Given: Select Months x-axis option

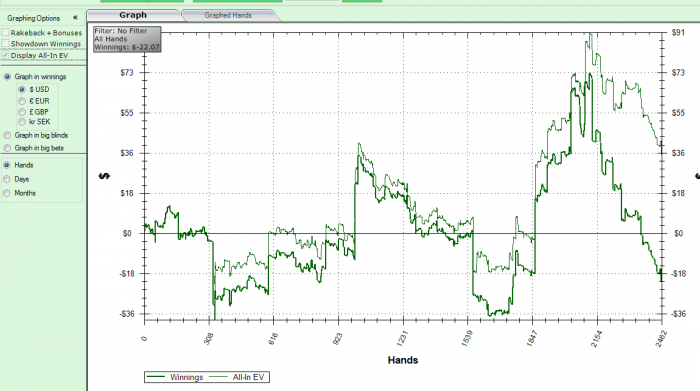Looking at the screenshot, I should point(7,193).
